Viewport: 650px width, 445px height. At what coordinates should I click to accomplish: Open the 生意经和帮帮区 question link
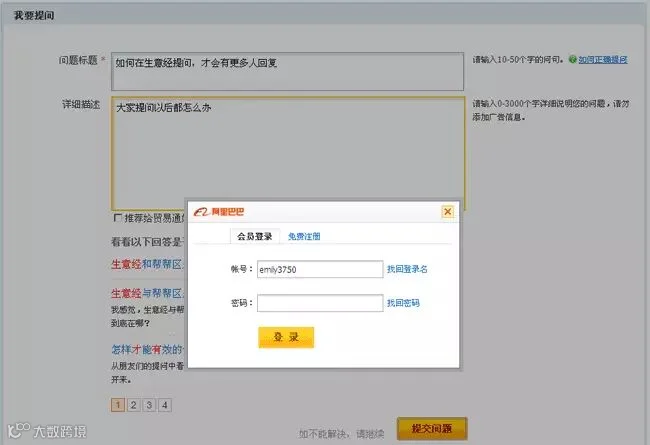147,264
